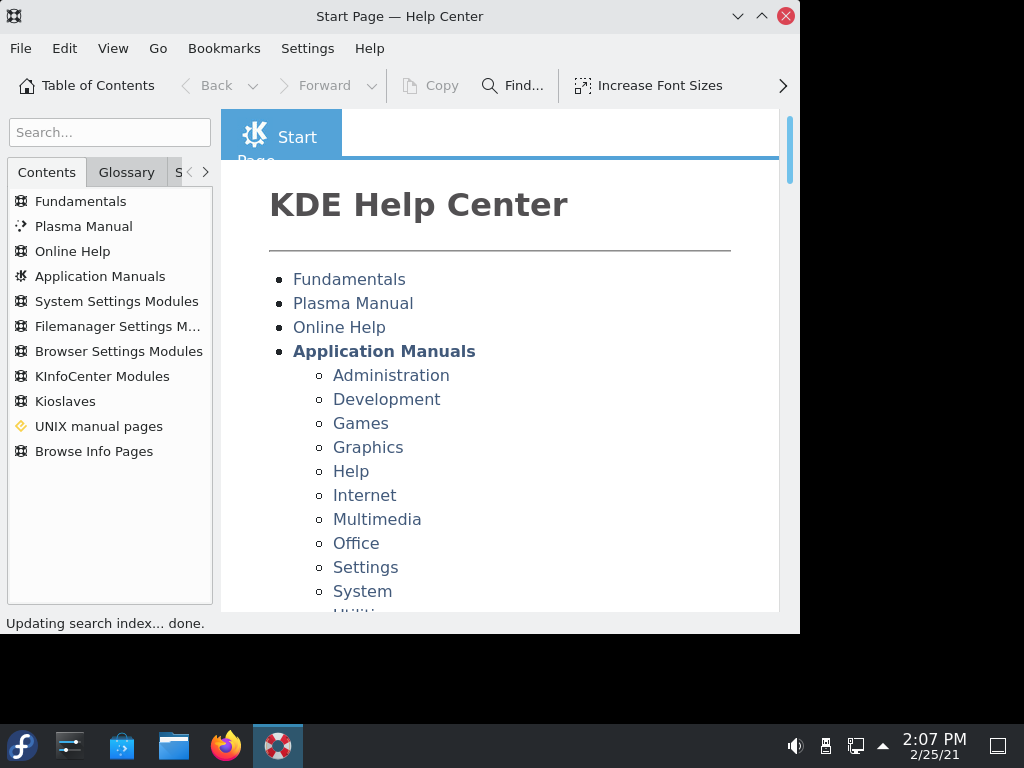1024x768 pixels.
Task: Follow the Fundamentals link on start page
Action: pyautogui.click(x=349, y=280)
